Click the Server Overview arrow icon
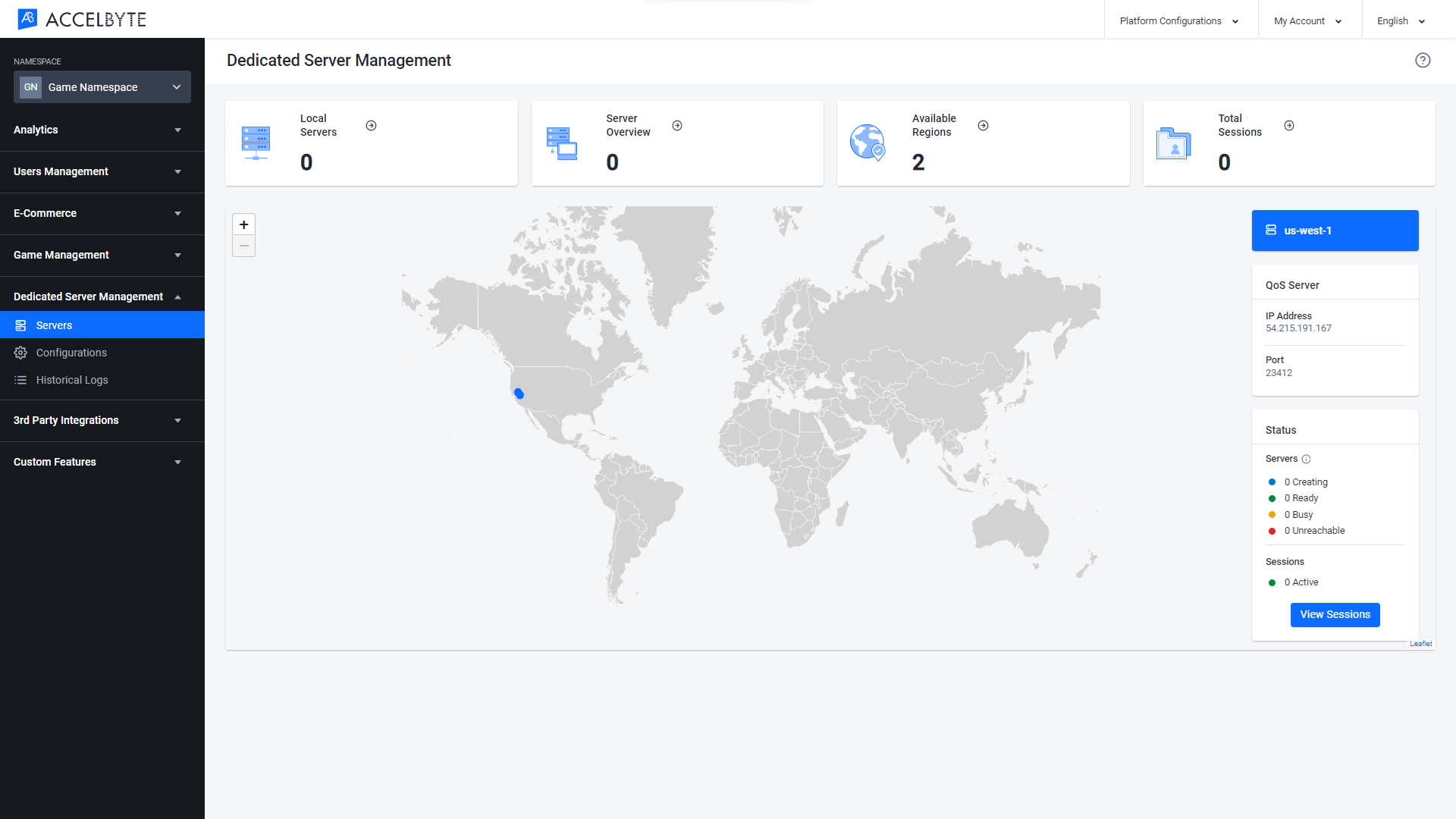 (677, 126)
